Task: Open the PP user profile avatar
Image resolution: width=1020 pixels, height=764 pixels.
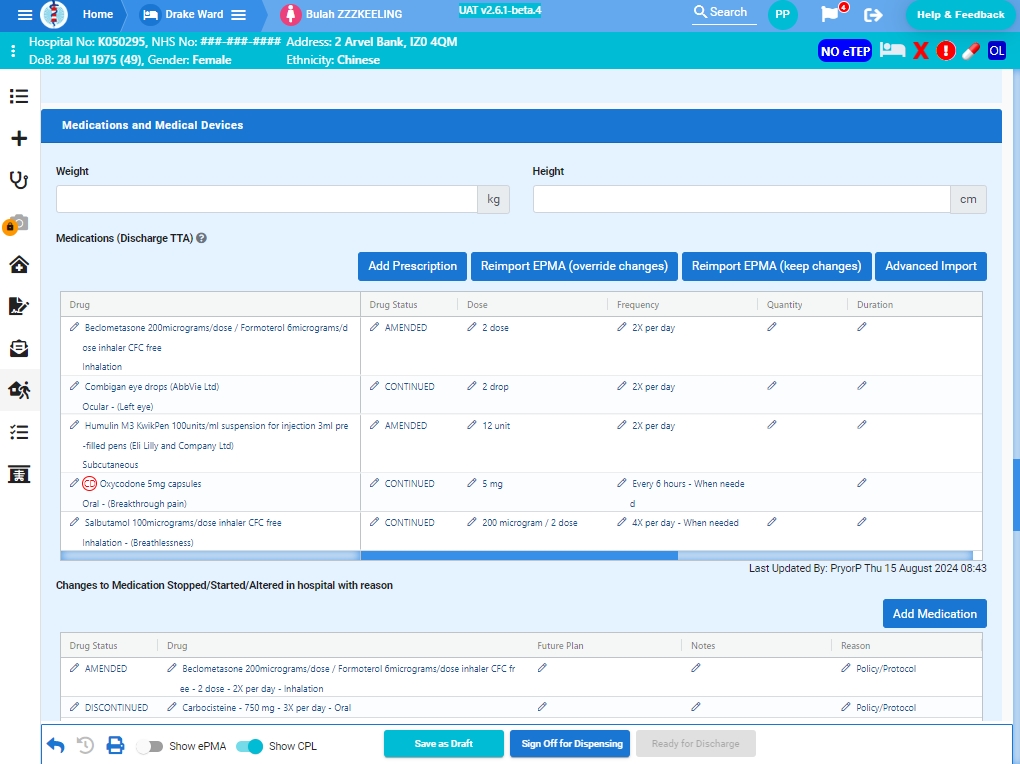Action: pos(783,14)
